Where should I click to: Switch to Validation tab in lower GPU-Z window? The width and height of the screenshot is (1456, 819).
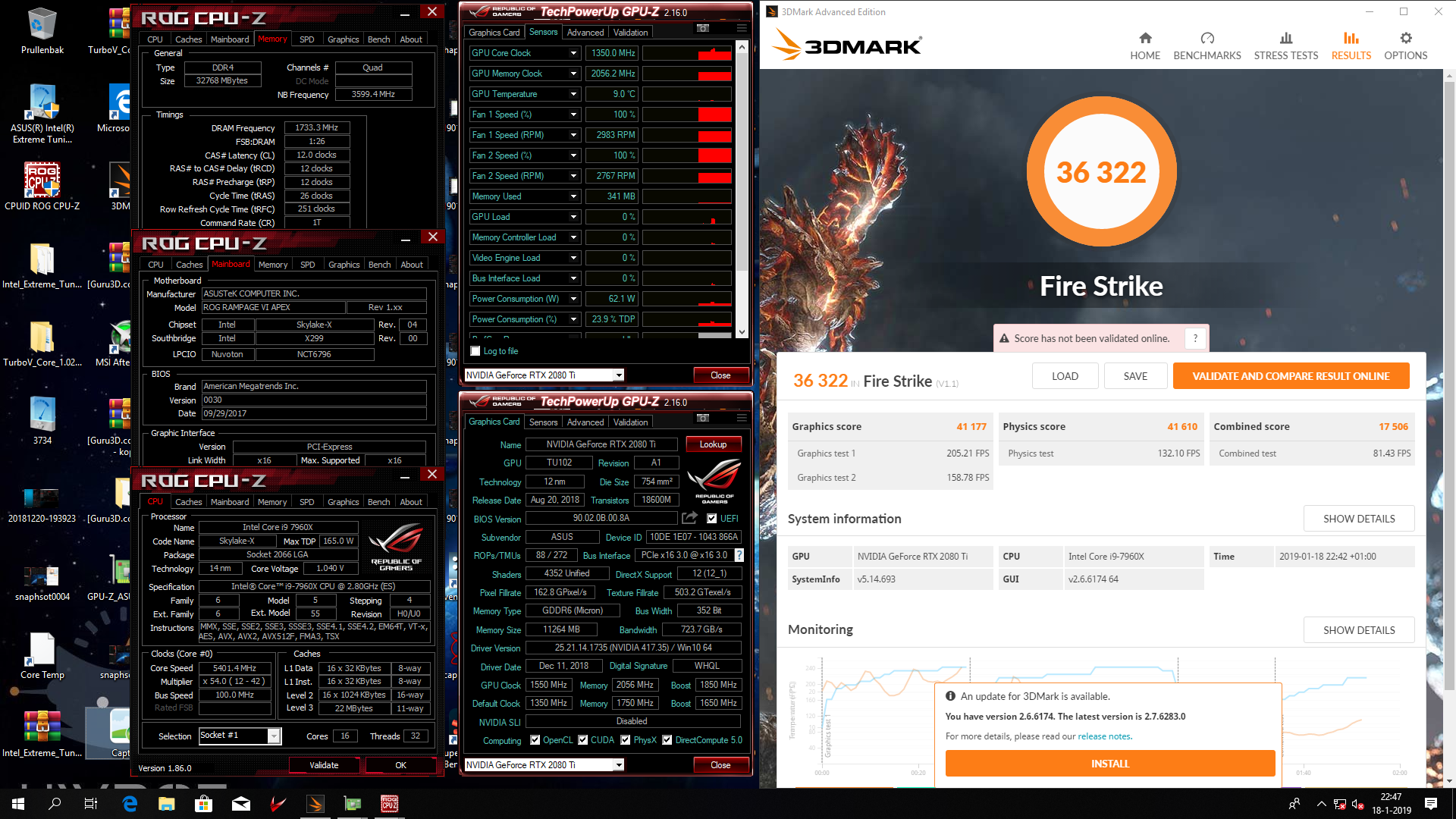coord(630,422)
